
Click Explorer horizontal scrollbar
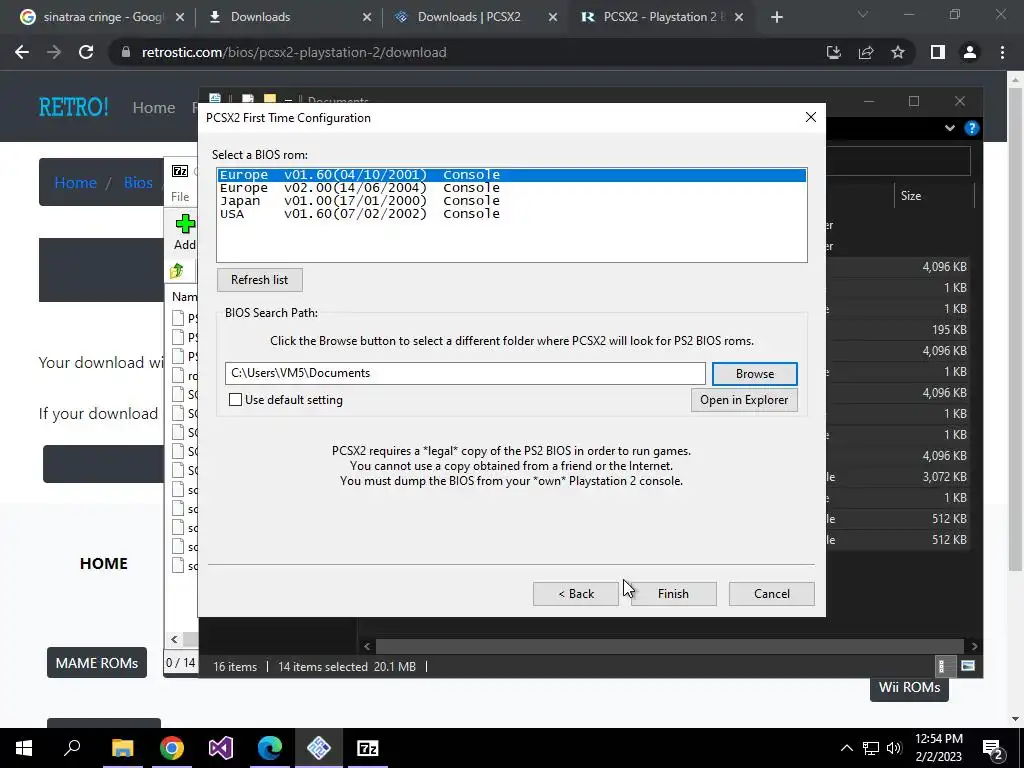[x=670, y=647]
